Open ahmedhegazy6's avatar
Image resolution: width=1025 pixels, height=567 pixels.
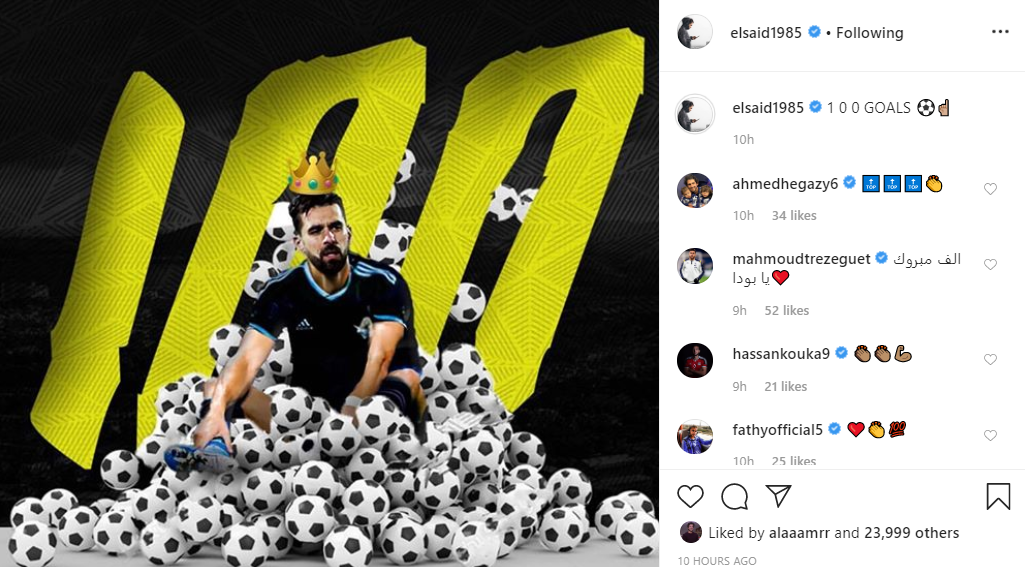(x=695, y=190)
